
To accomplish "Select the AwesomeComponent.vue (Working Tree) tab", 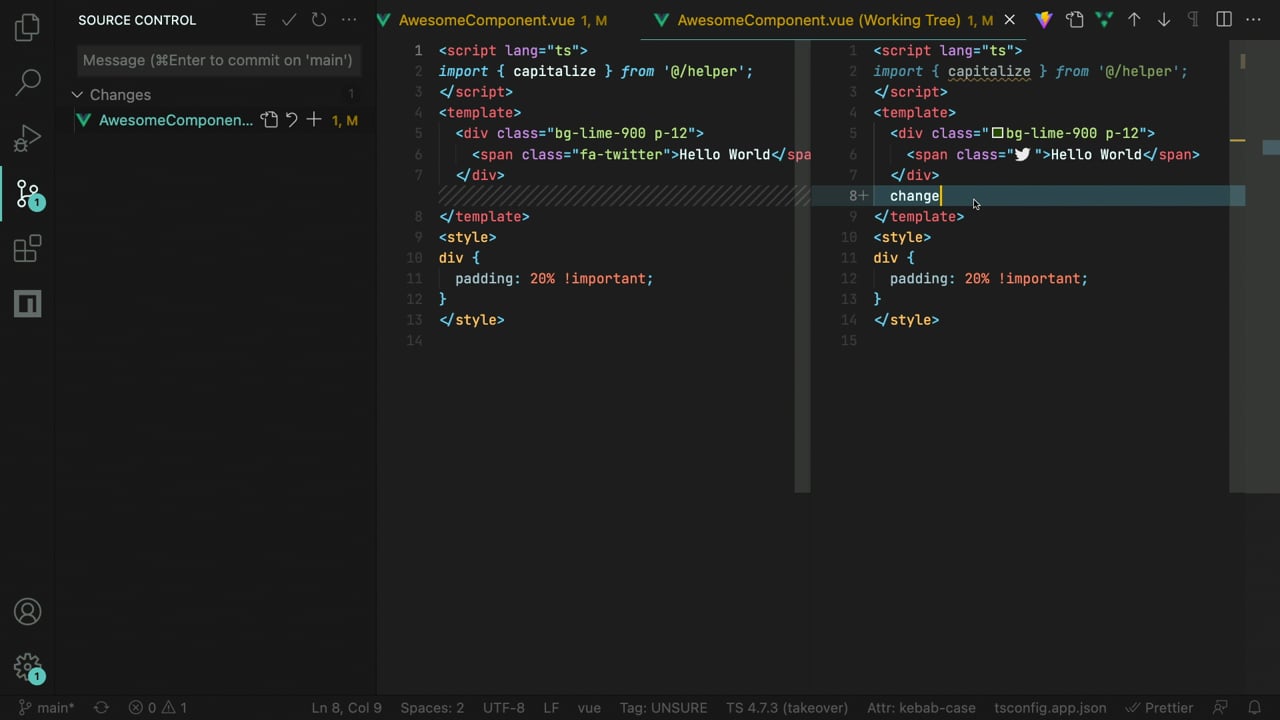I will click(819, 20).
